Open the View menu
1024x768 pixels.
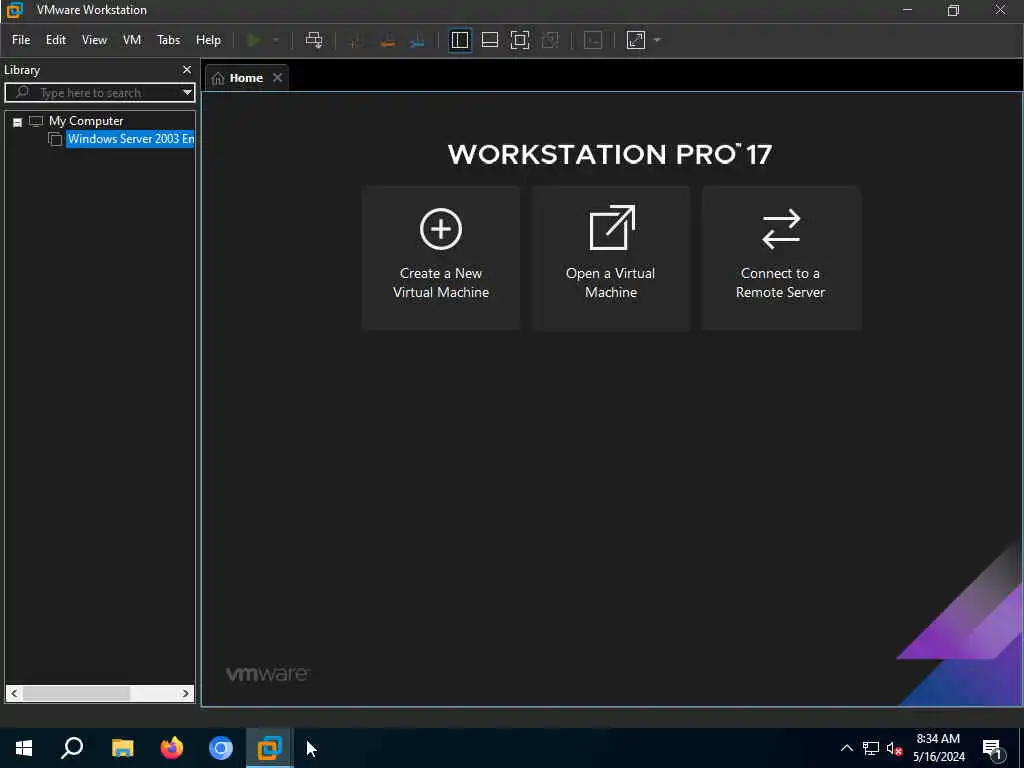point(94,40)
